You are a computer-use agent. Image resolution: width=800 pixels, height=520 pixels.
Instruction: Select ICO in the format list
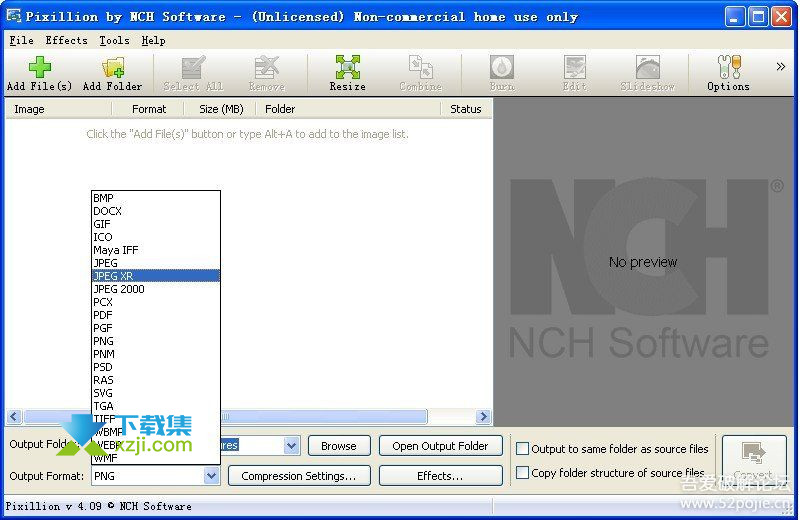click(x=156, y=237)
